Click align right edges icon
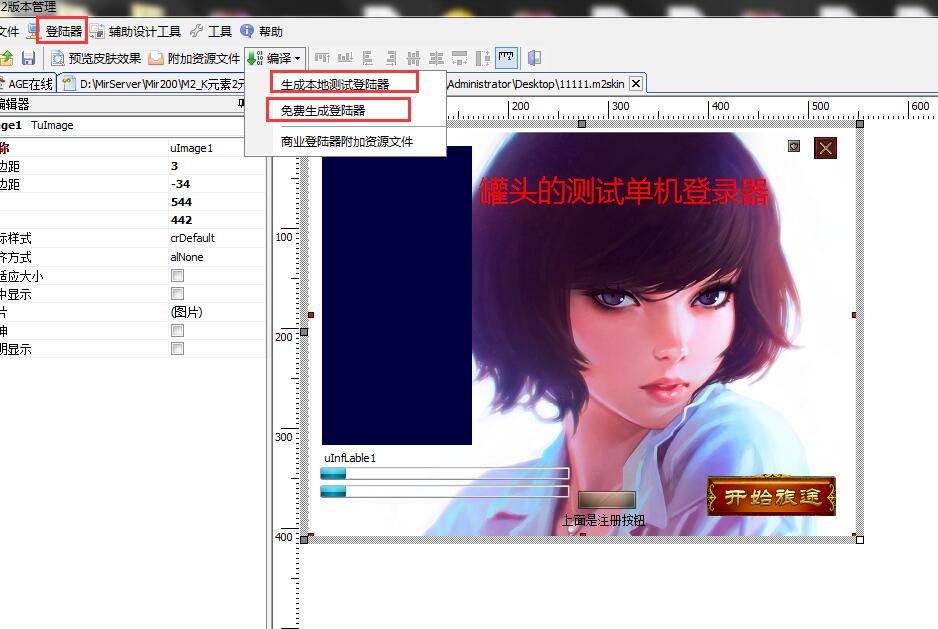The width and height of the screenshot is (938, 629). [391, 58]
